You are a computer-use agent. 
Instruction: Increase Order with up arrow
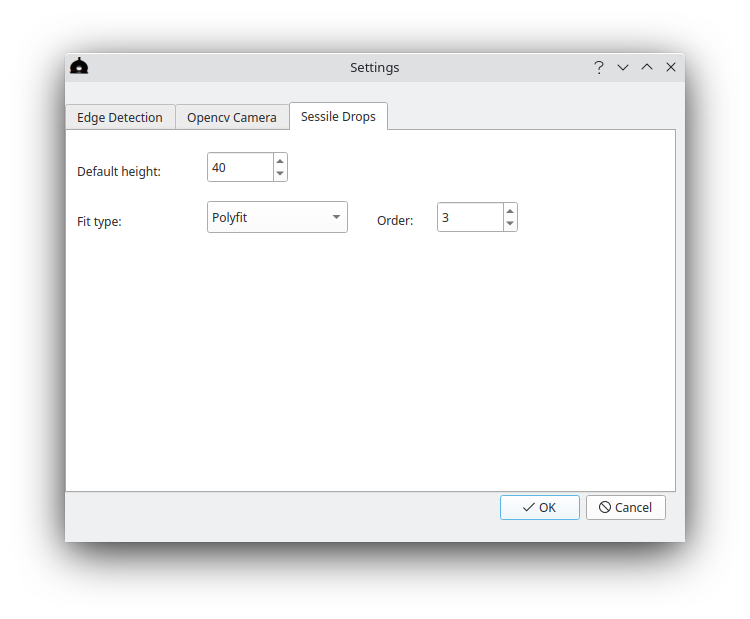[x=510, y=211]
